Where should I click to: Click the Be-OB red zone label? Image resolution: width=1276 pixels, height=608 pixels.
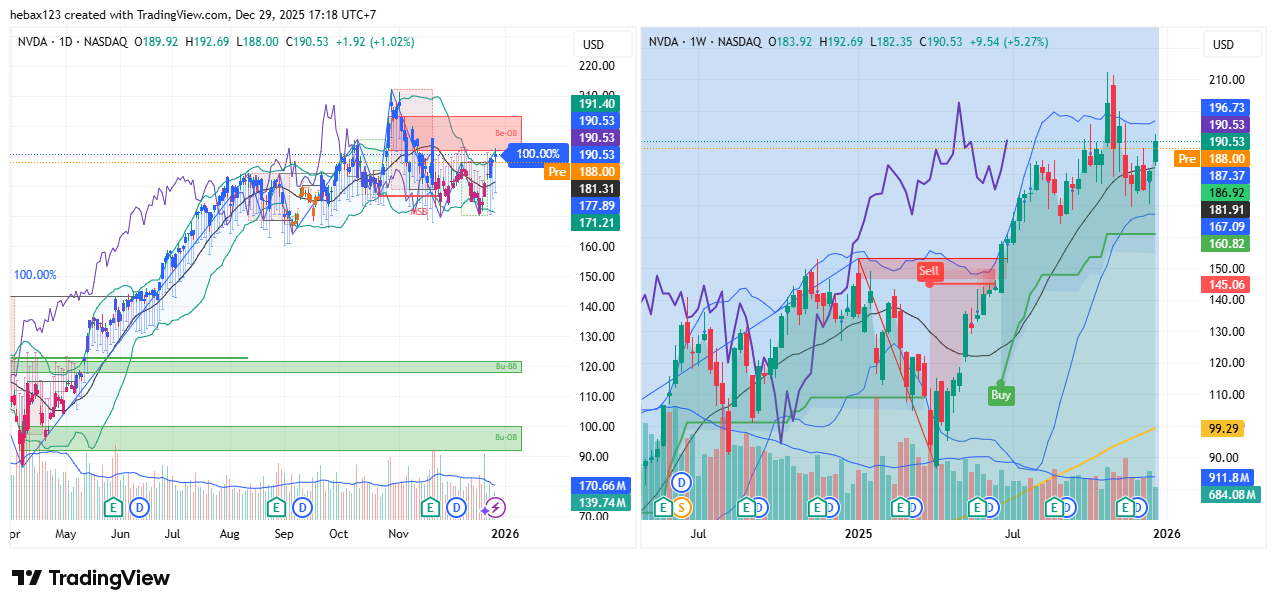(506, 133)
